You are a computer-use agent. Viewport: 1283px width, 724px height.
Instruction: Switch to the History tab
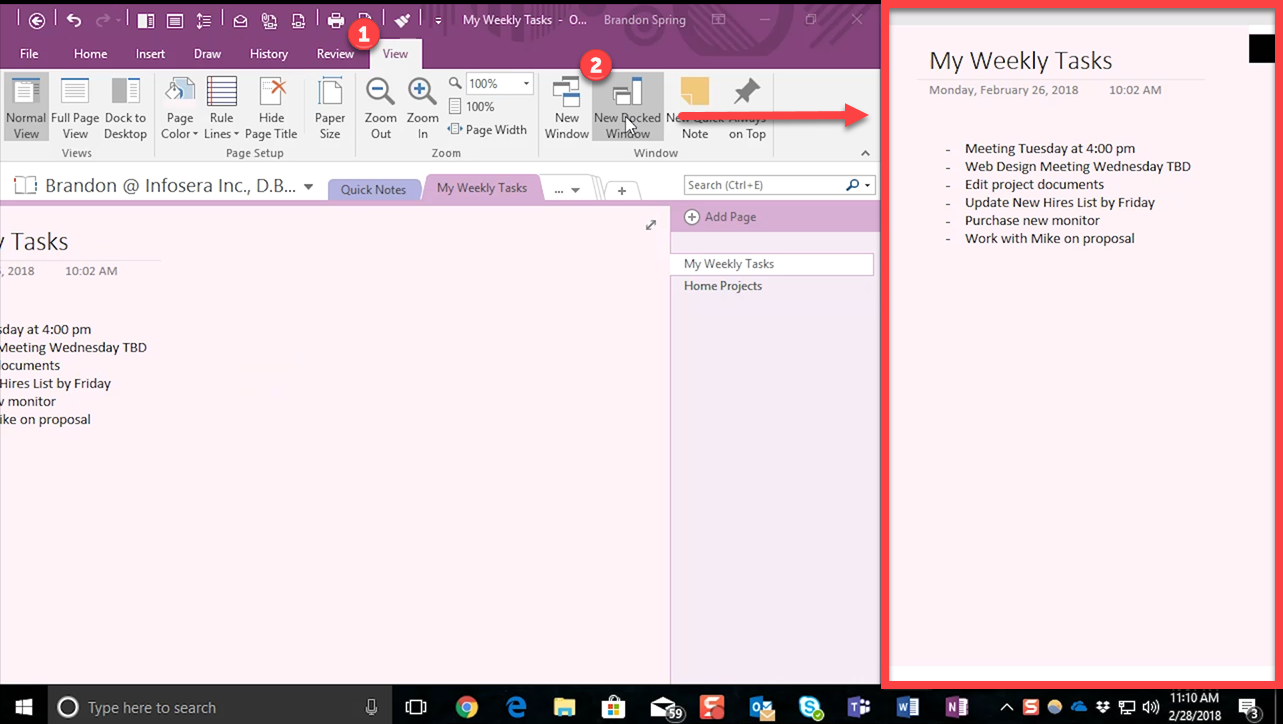(268, 54)
